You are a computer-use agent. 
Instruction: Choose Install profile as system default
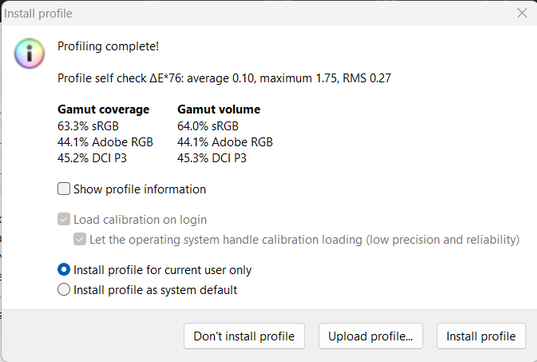pyautogui.click(x=64, y=290)
